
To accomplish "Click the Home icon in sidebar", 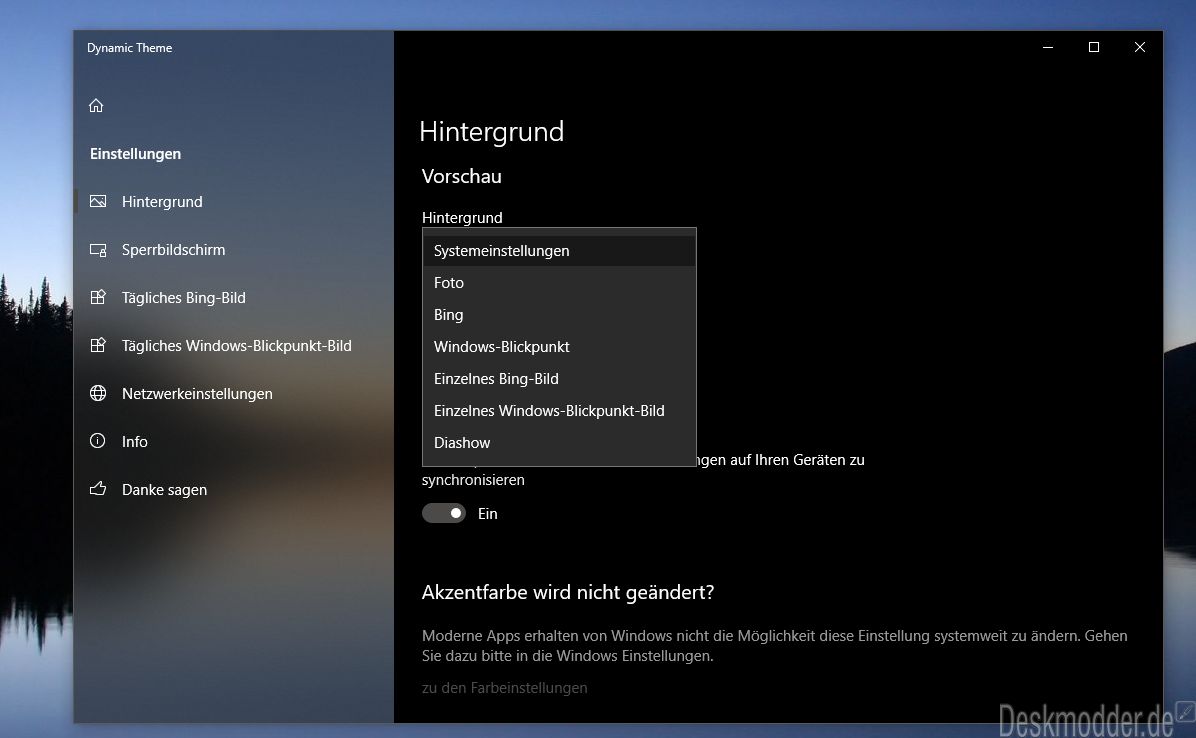I will click(96, 105).
